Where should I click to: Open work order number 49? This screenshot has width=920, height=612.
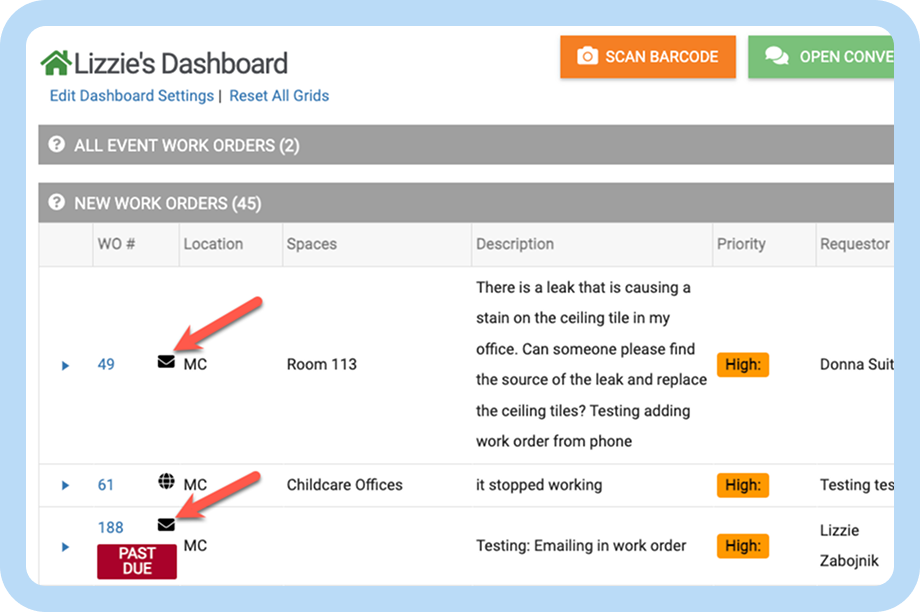pyautogui.click(x=106, y=365)
